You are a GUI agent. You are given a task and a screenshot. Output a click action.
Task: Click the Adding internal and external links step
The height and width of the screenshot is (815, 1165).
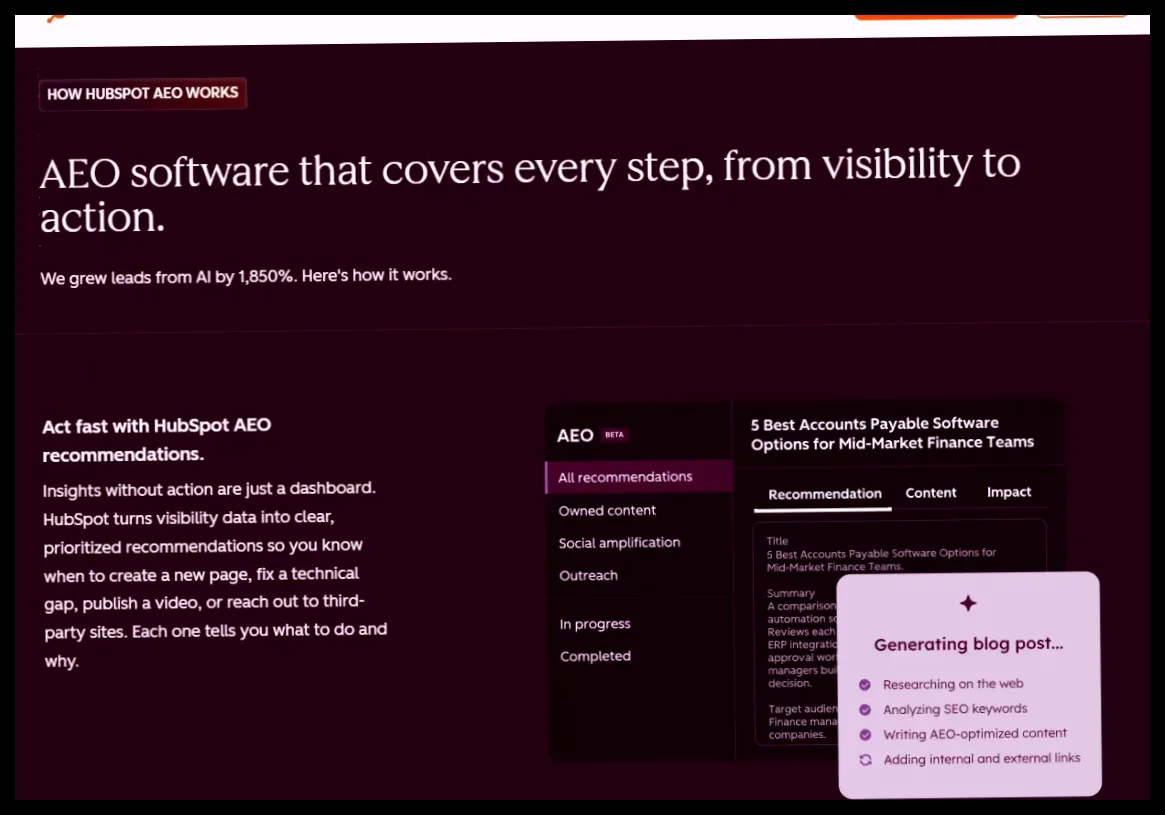[982, 759]
